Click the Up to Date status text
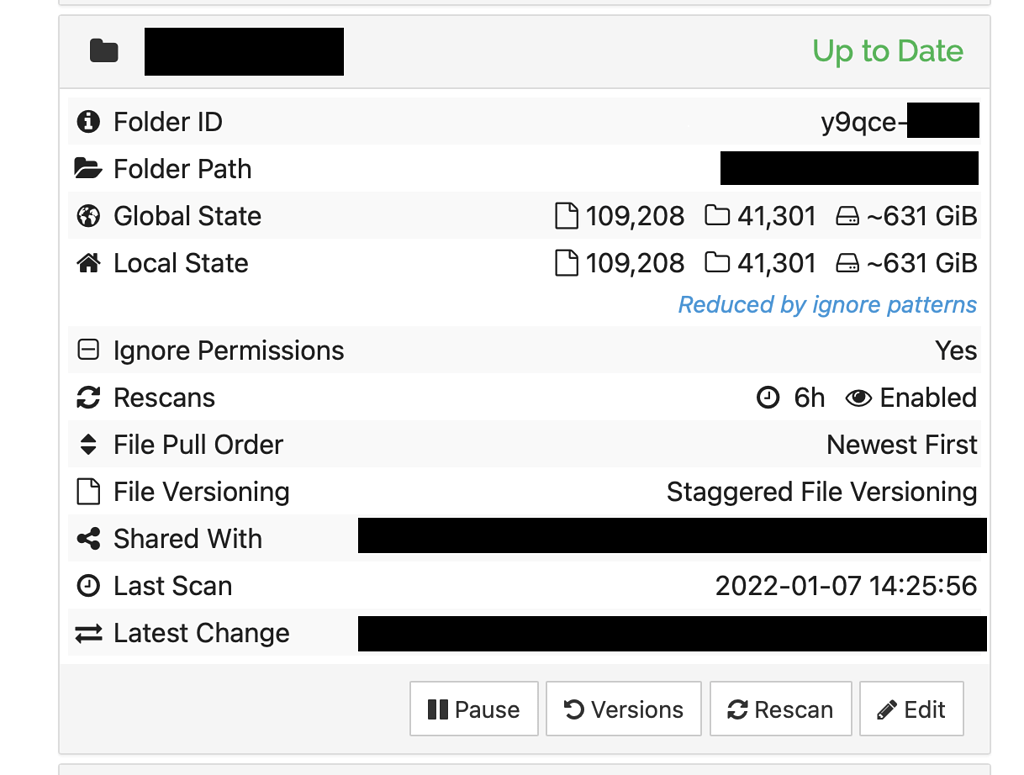 (887, 51)
